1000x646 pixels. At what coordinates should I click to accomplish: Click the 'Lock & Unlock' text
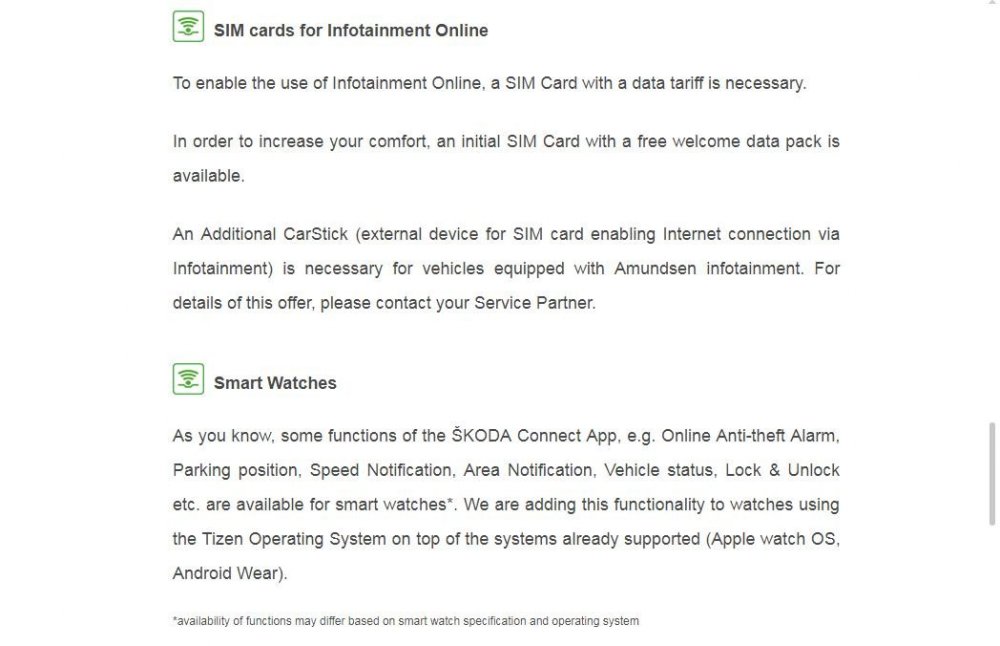783,471
